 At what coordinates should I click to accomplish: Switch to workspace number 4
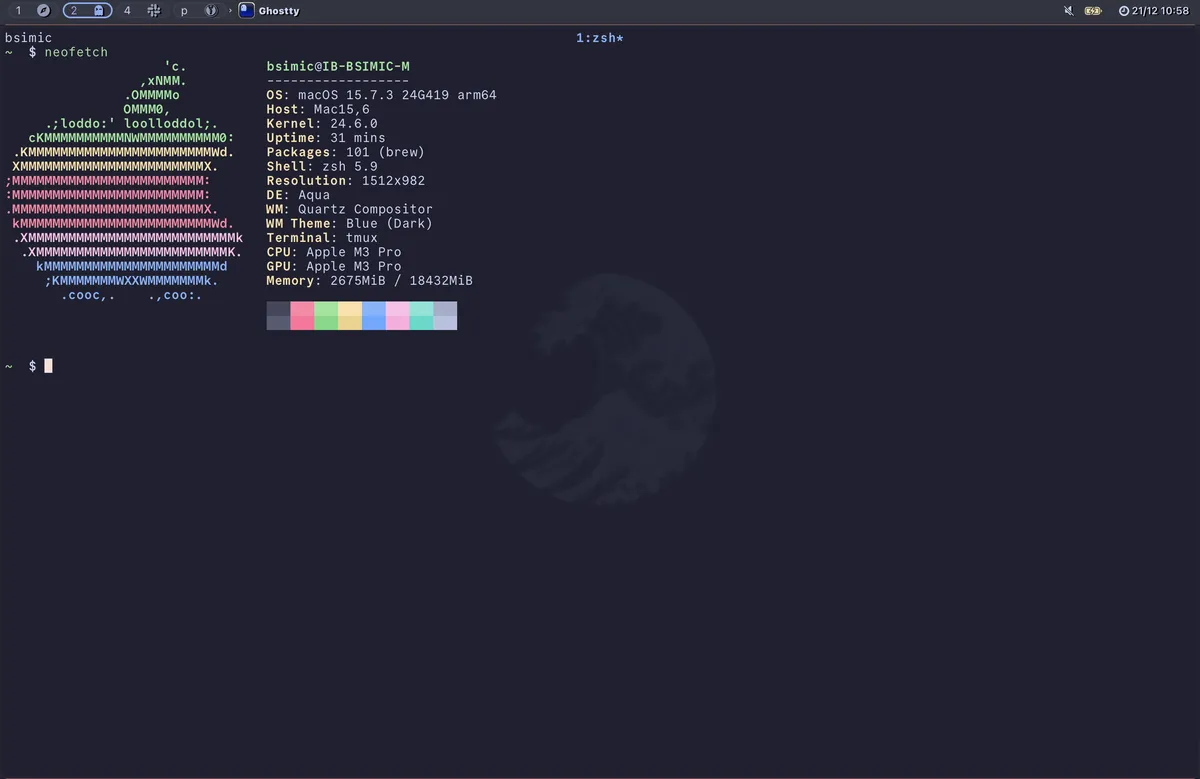click(127, 10)
